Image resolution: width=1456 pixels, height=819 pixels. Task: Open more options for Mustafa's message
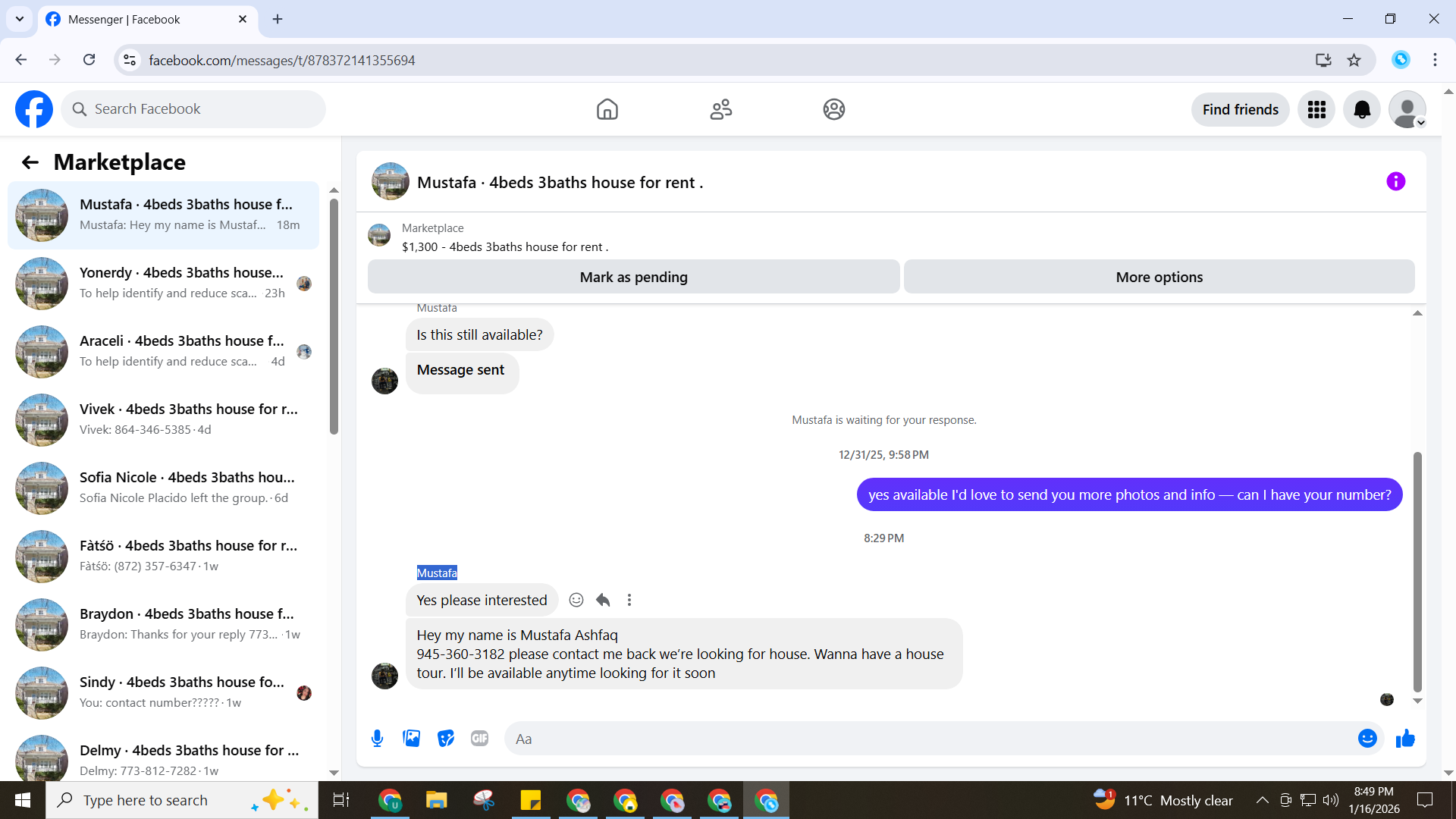(629, 601)
